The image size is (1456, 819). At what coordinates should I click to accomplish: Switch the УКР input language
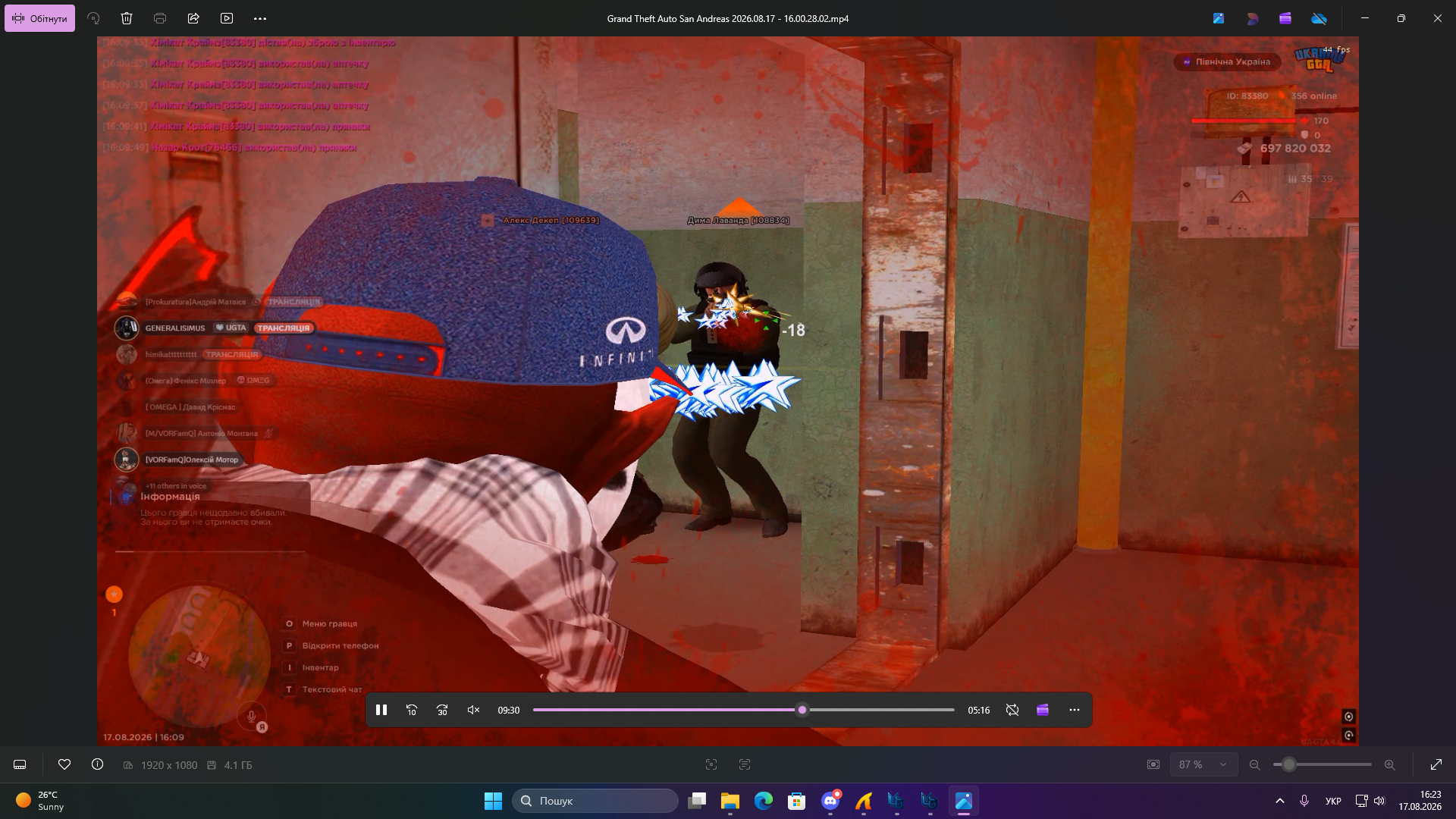pos(1333,801)
